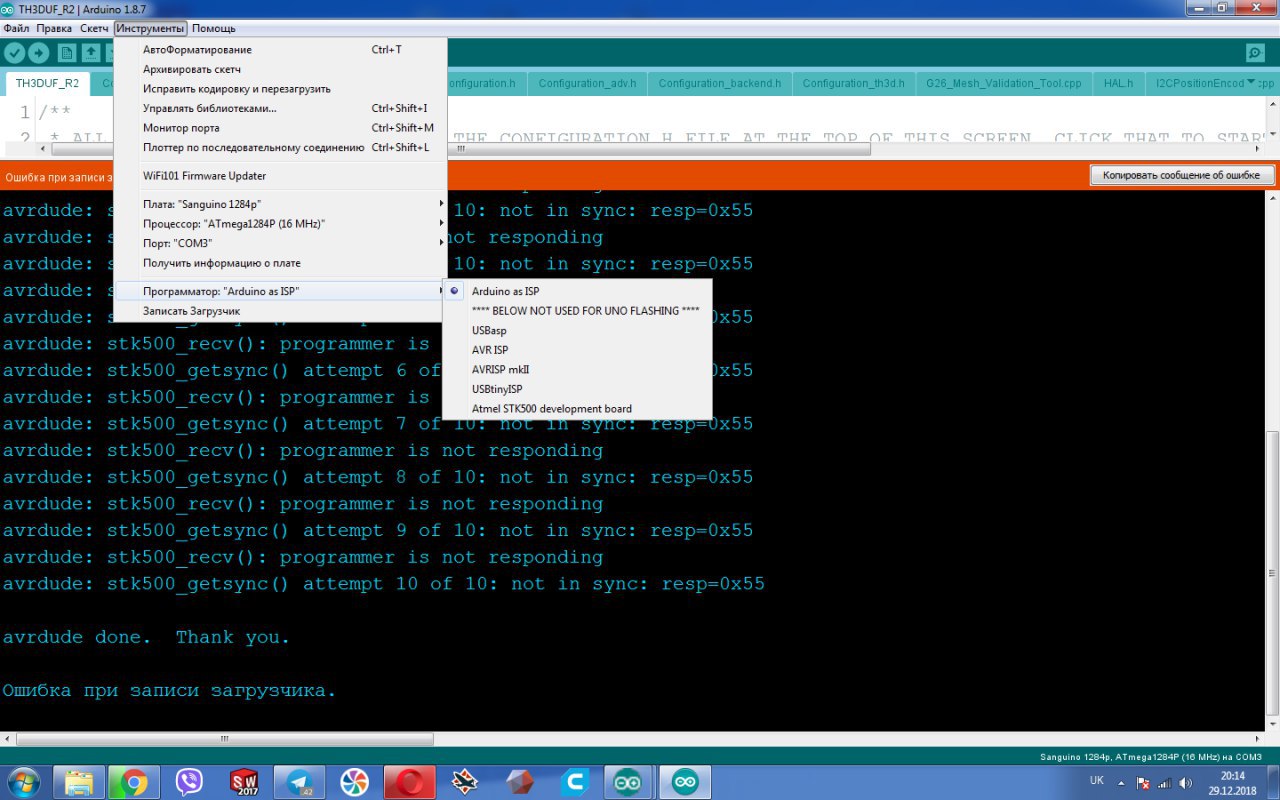Open the Правка menu

(x=54, y=28)
